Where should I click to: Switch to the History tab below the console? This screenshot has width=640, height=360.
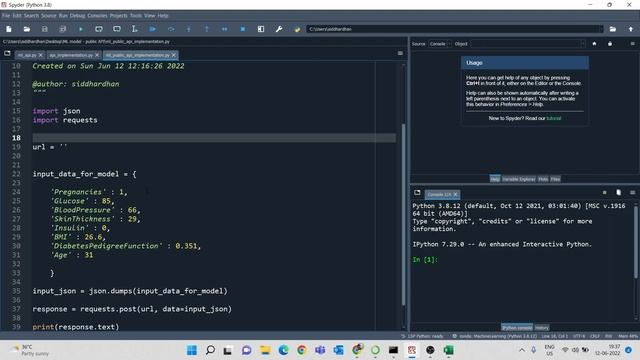[x=542, y=327]
